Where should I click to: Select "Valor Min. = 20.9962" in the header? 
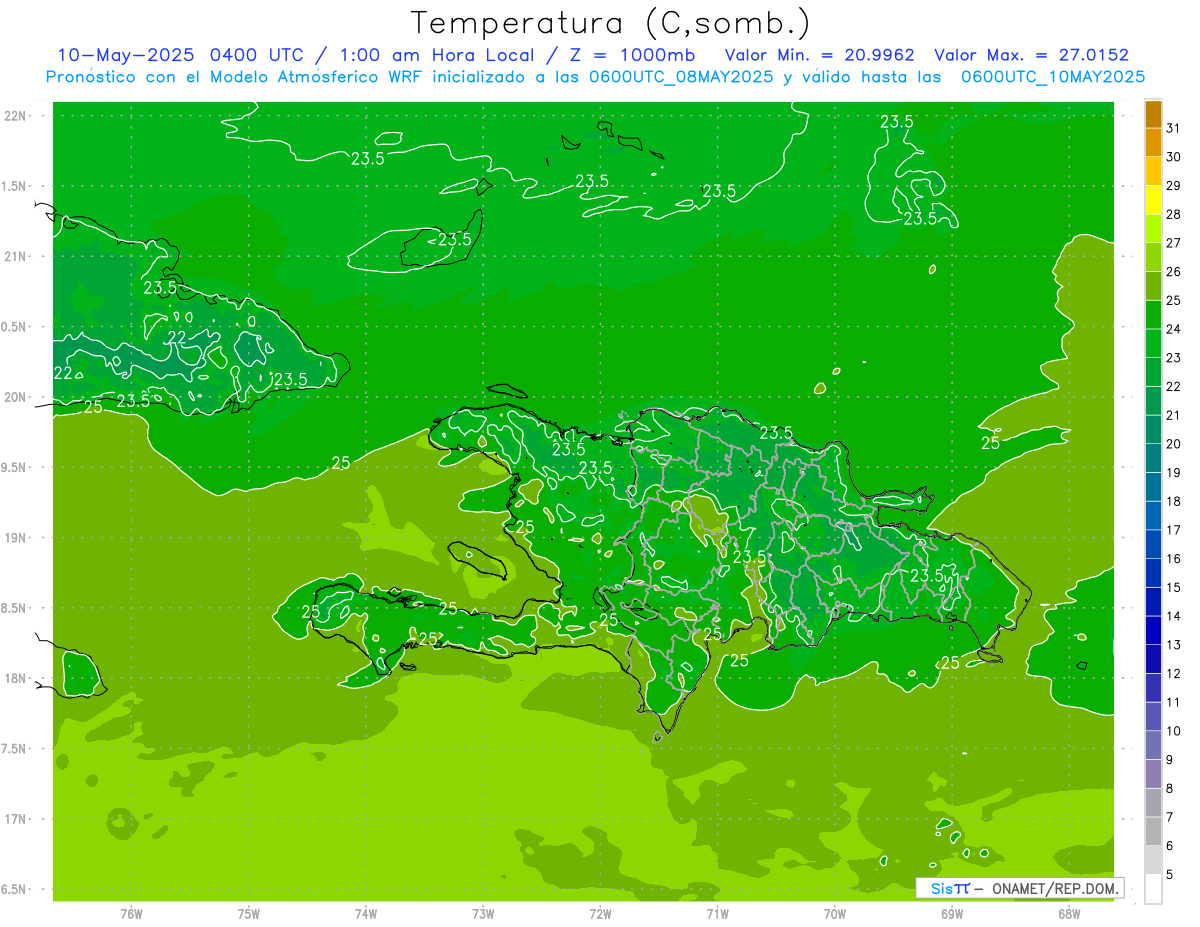pos(818,55)
